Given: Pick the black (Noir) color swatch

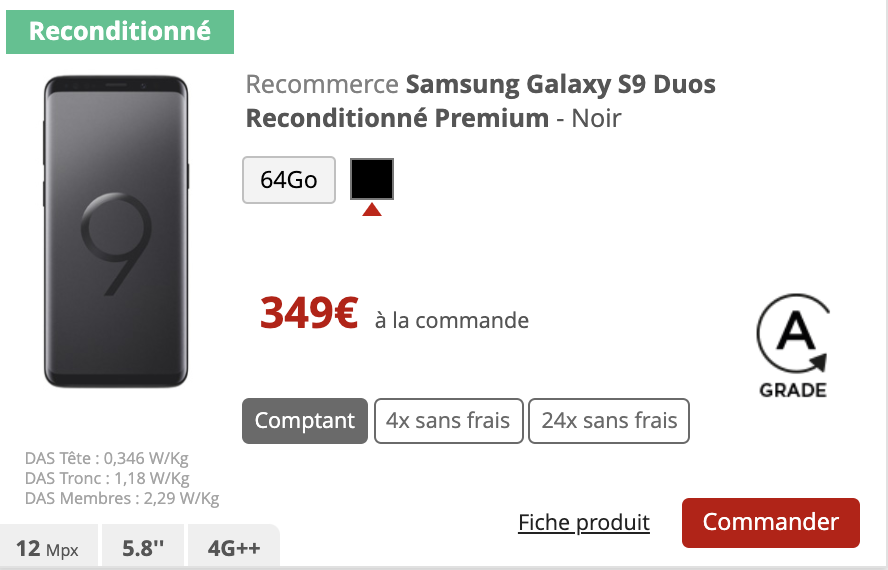Looking at the screenshot, I should [372, 179].
